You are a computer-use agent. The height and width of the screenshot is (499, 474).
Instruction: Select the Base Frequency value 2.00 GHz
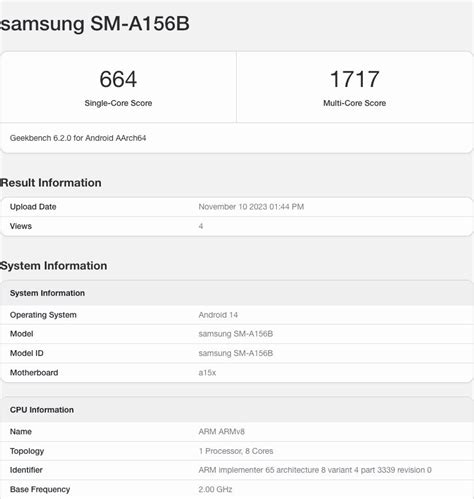[x=215, y=489]
